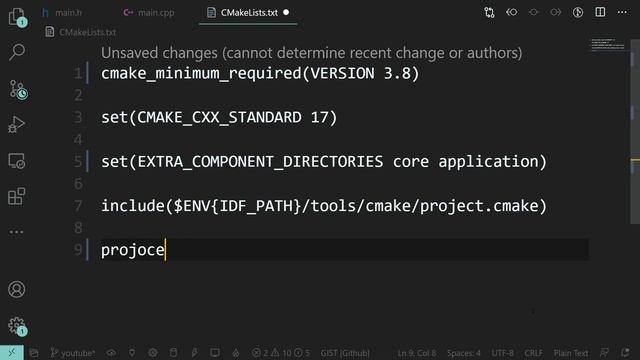The image size is (640, 360).
Task: Click line number 3 in gutter
Action: [x=78, y=118]
